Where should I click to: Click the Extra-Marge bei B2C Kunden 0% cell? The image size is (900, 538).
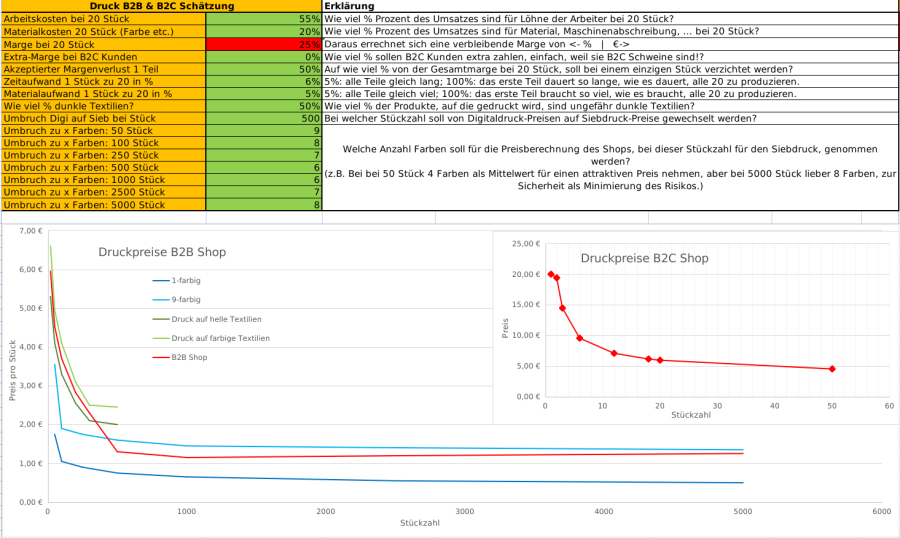coord(263,57)
